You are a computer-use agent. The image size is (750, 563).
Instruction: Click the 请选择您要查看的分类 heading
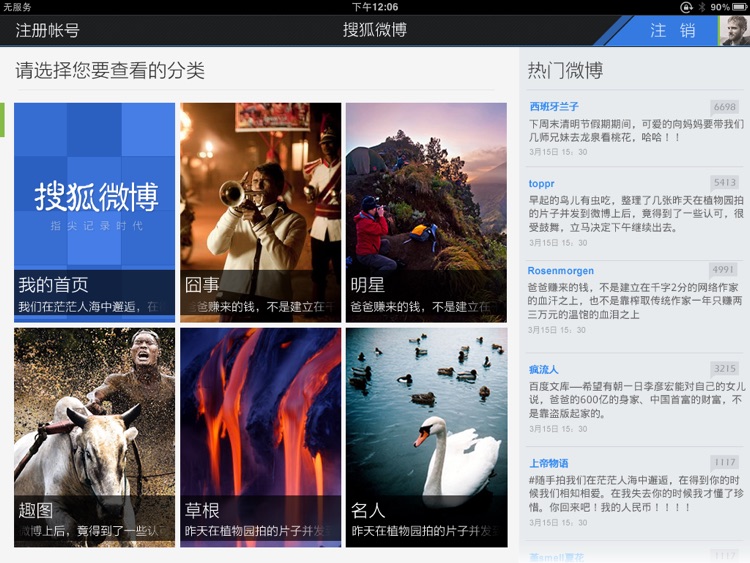[110, 71]
